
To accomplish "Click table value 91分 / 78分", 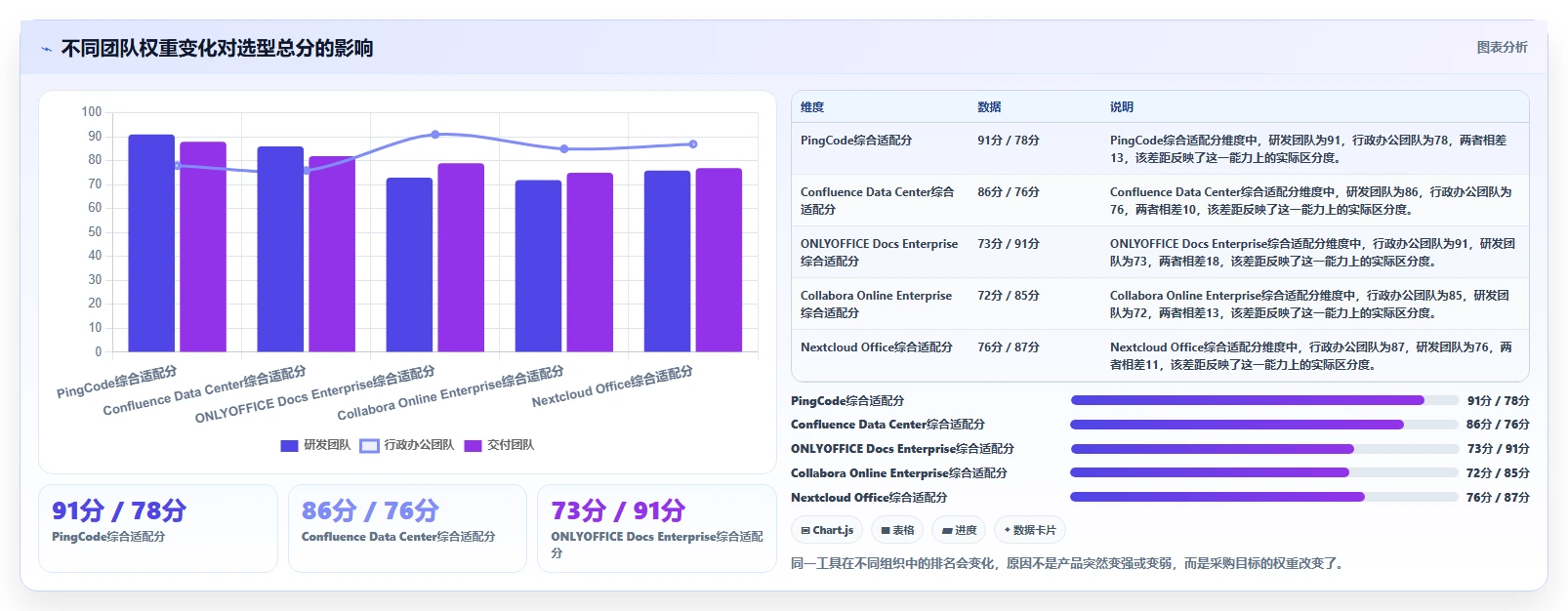I will coord(1009,141).
